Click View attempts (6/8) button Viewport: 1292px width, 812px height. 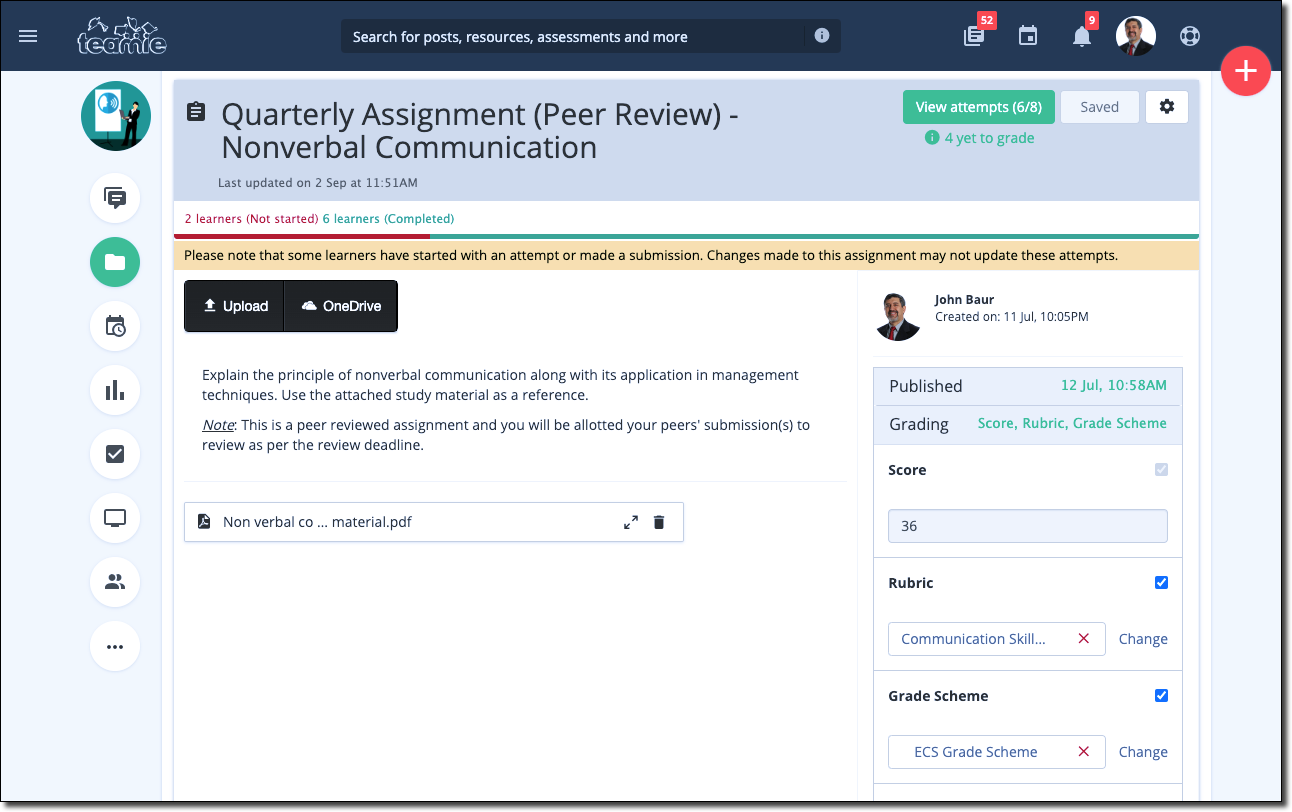click(x=979, y=107)
